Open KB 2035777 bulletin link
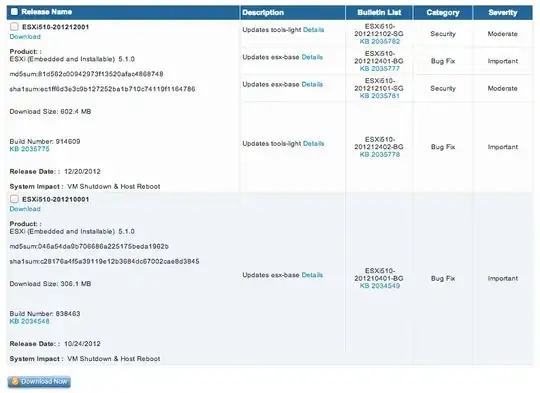Image resolution: width=540 pixels, height=393 pixels. coord(380,69)
